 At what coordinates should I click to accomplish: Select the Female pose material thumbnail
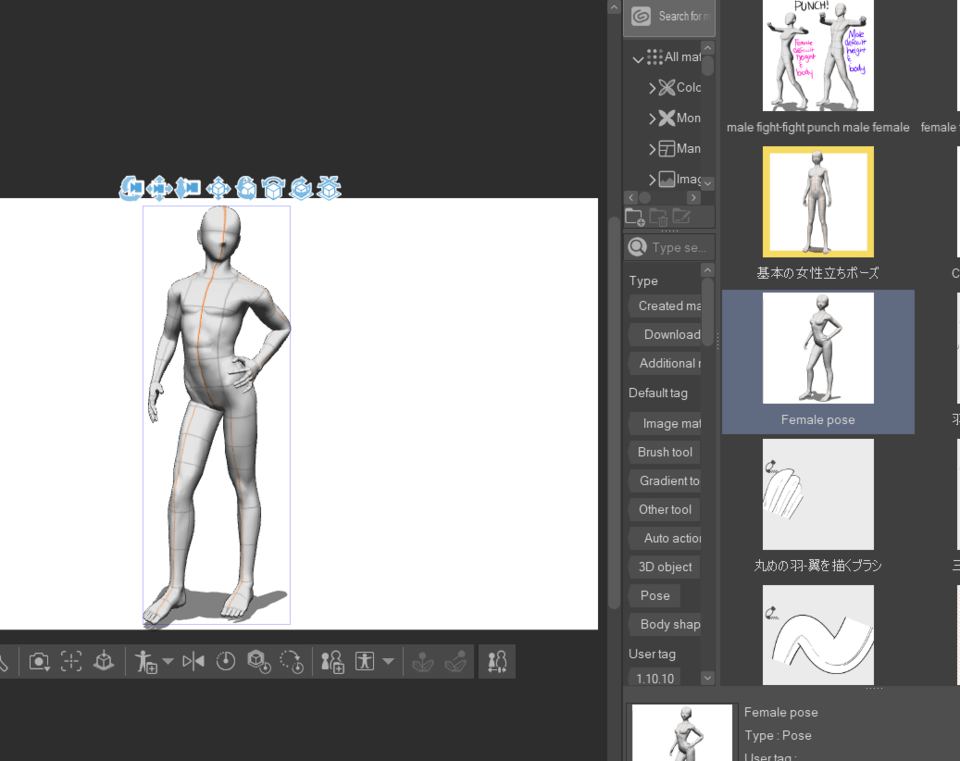(x=818, y=348)
